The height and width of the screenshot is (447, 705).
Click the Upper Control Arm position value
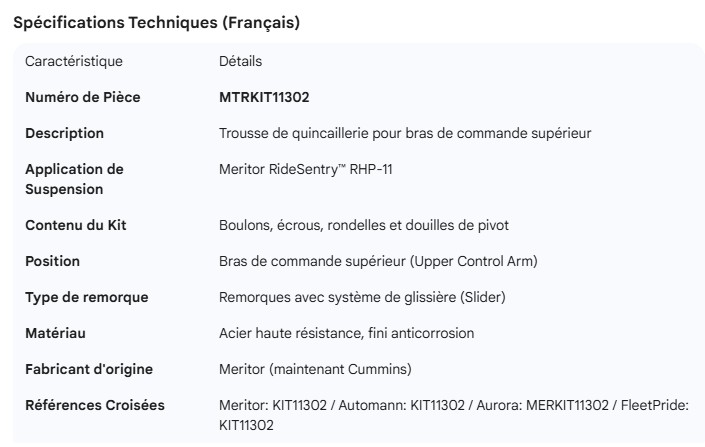[378, 262]
